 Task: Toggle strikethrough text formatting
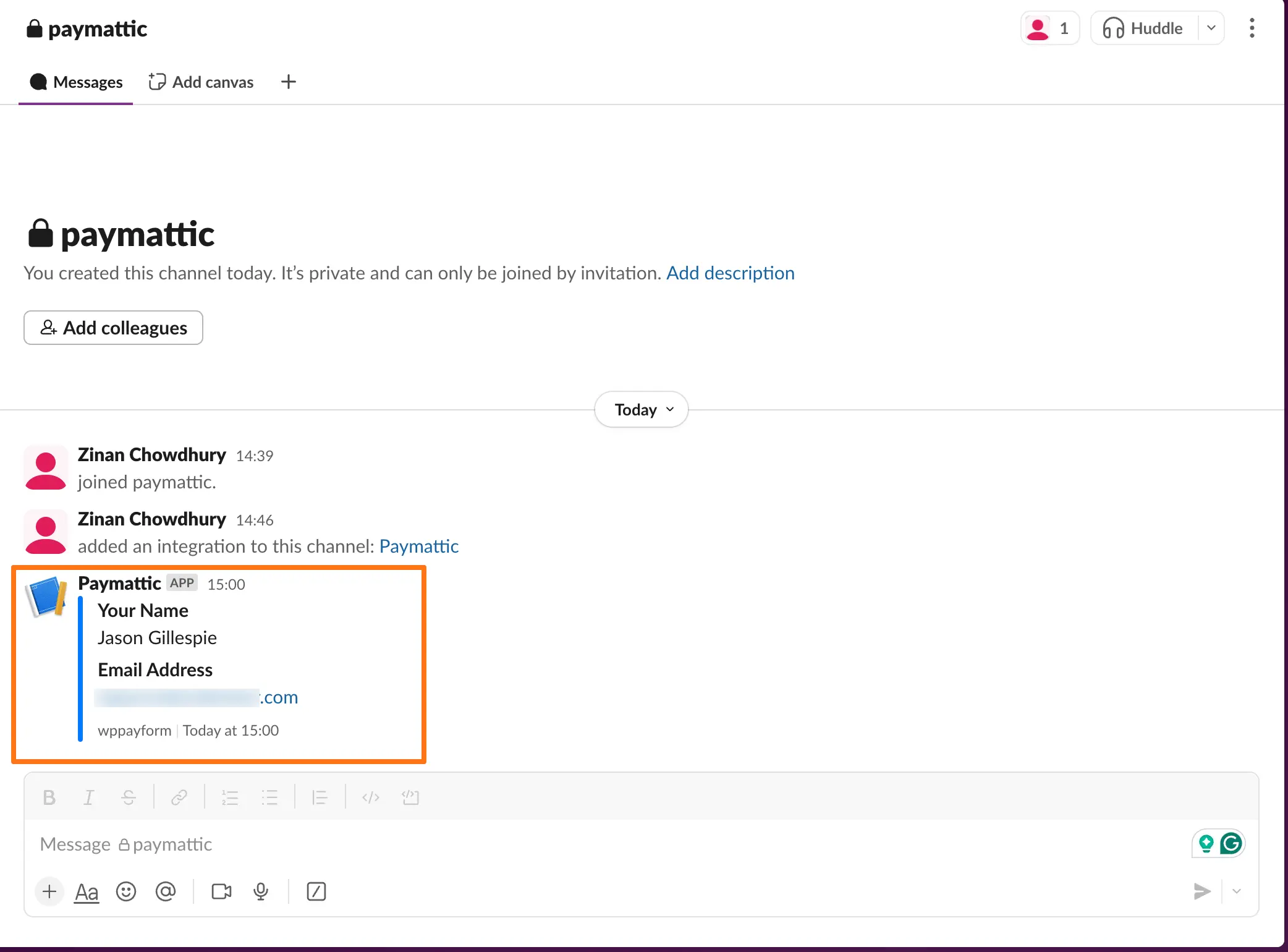(x=129, y=797)
